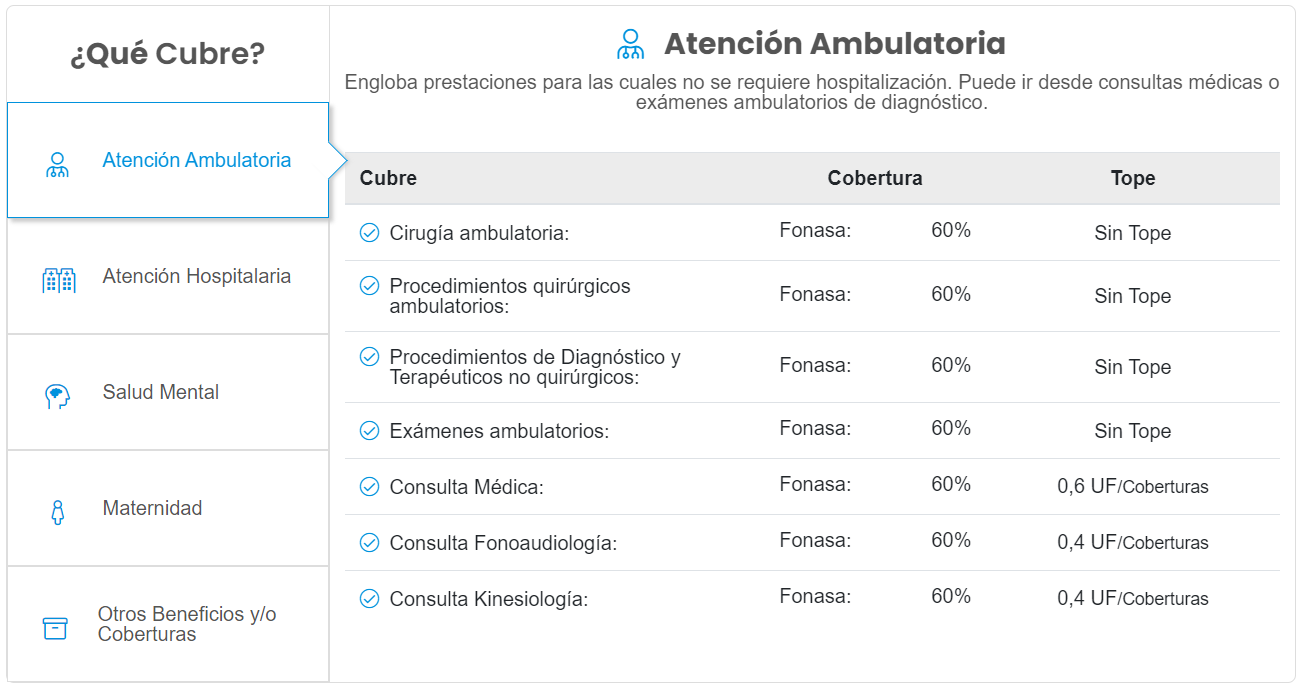Screen dimensions: 1302x688
Task: Click check mark for Consulta Fonoaudiología
Action: click(369, 543)
